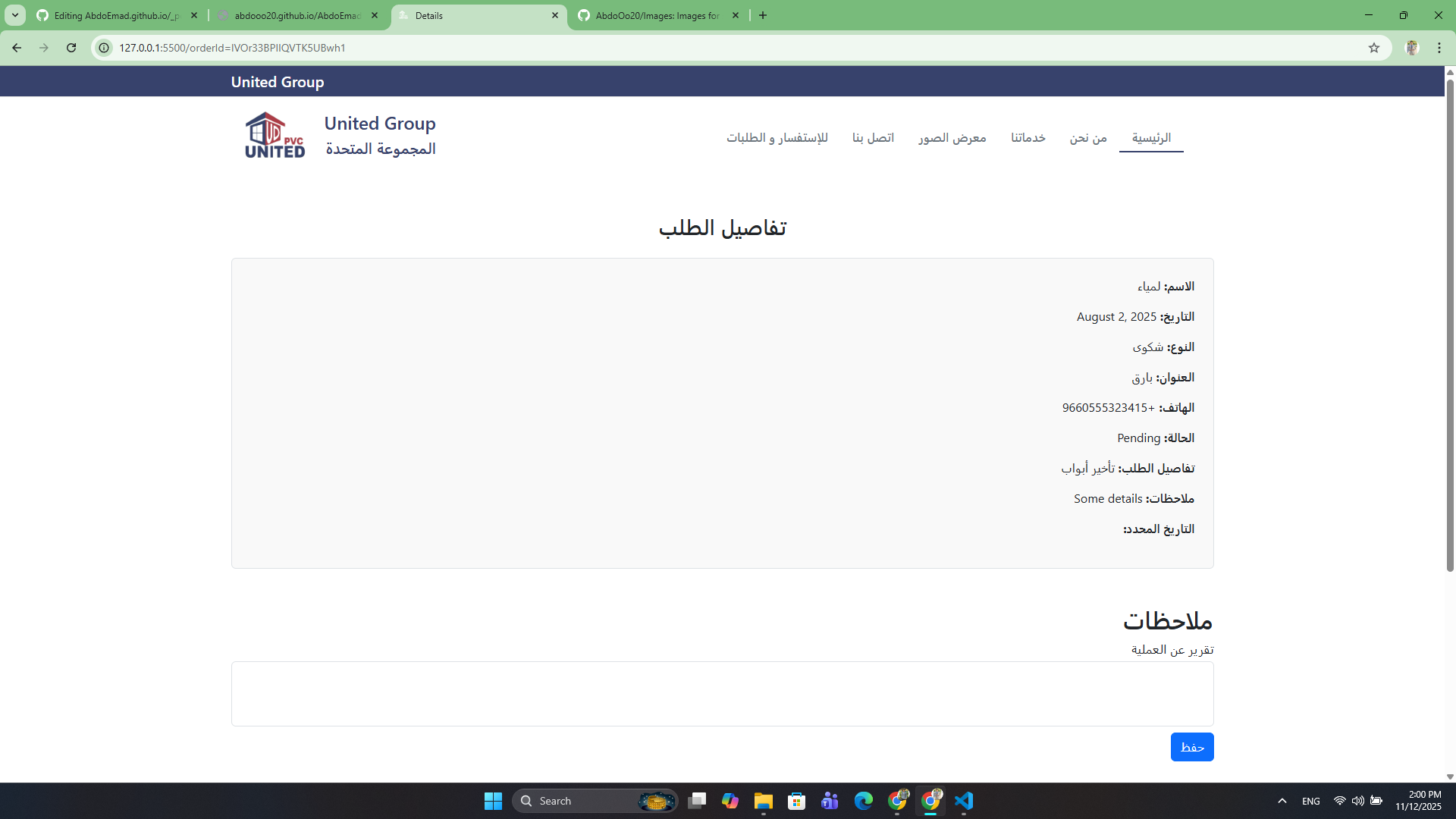The width and height of the screenshot is (1456, 819).
Task: Launch Visual Studio Code from the taskbar
Action: (964, 800)
